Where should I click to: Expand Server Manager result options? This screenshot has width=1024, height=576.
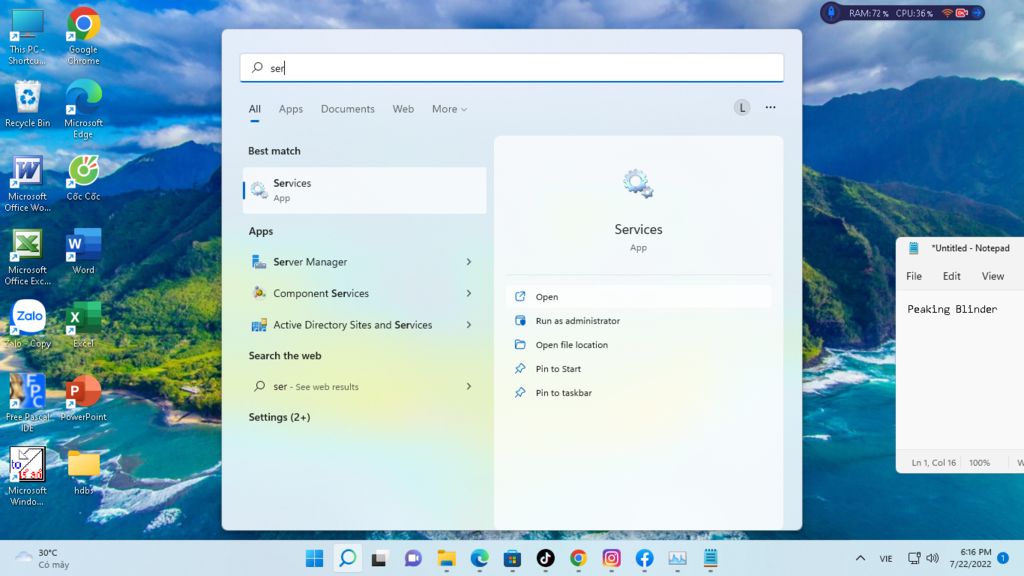469,262
